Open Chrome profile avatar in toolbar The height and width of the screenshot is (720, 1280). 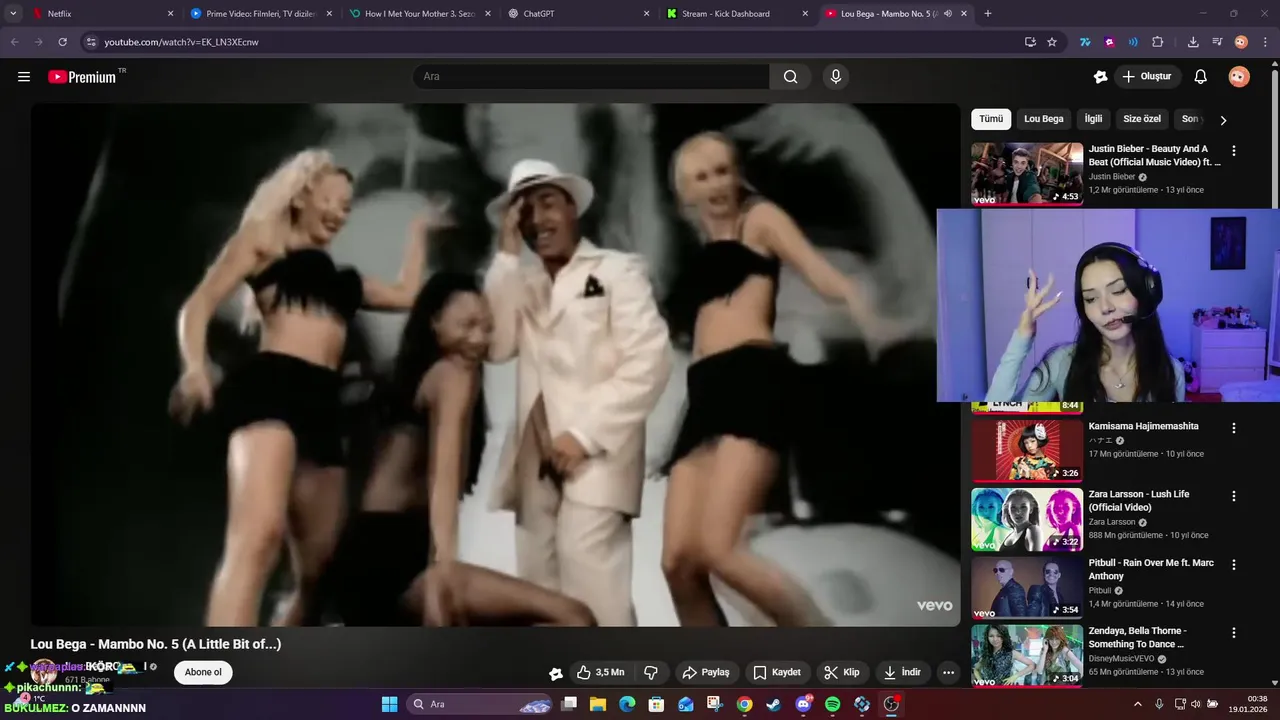tap(1241, 42)
